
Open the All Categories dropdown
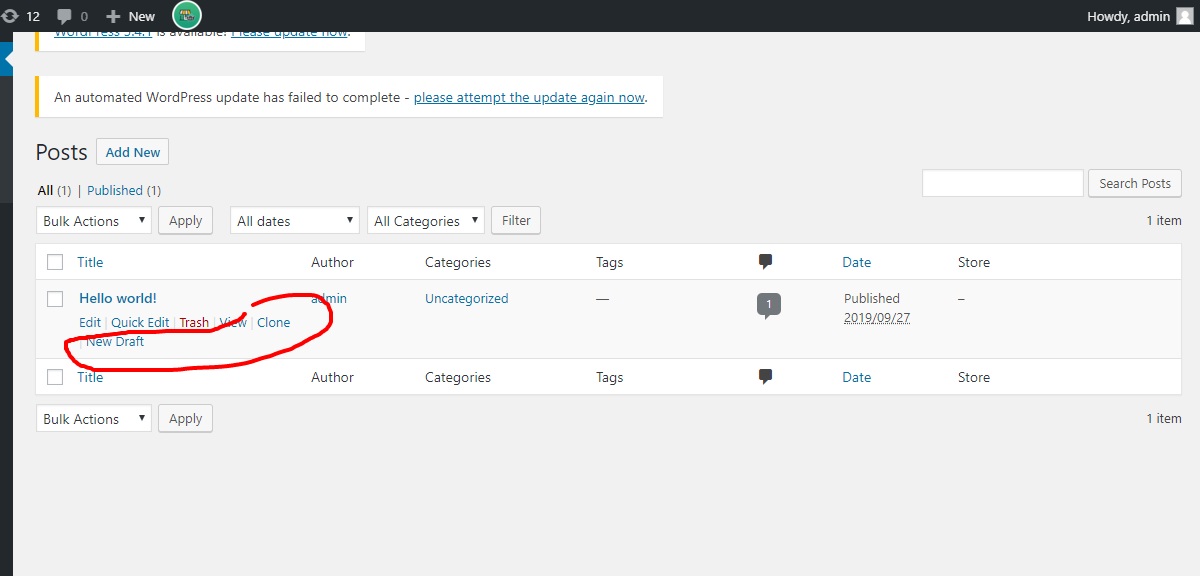point(425,219)
